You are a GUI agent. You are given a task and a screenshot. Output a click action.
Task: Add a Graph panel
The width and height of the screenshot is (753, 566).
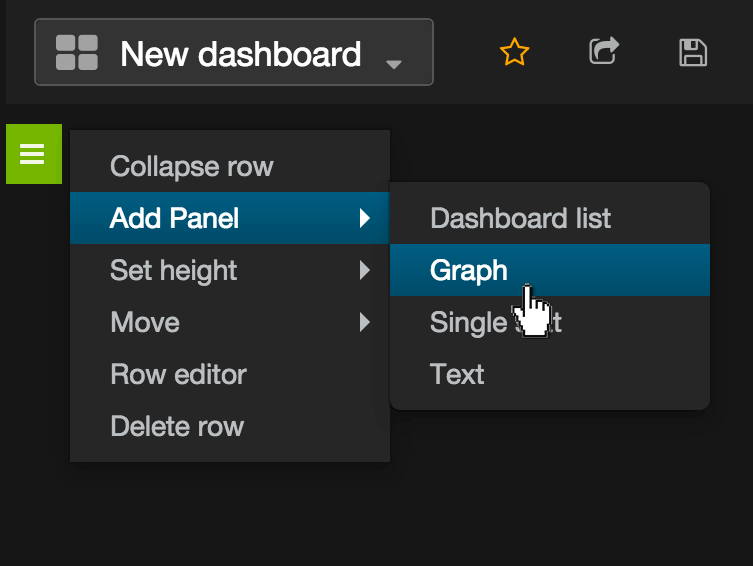pyautogui.click(x=468, y=270)
